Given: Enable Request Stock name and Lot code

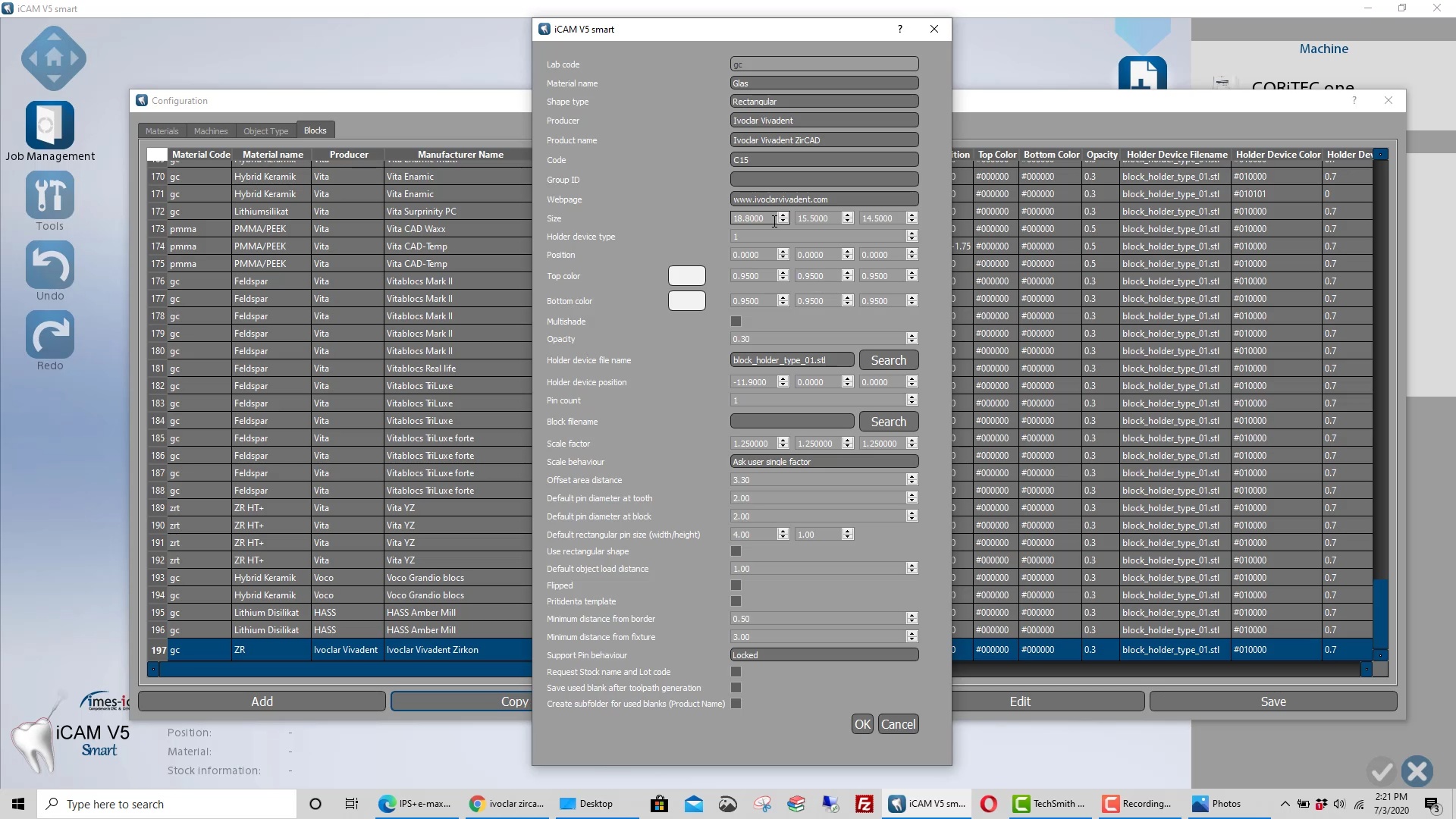Looking at the screenshot, I should 736,672.
